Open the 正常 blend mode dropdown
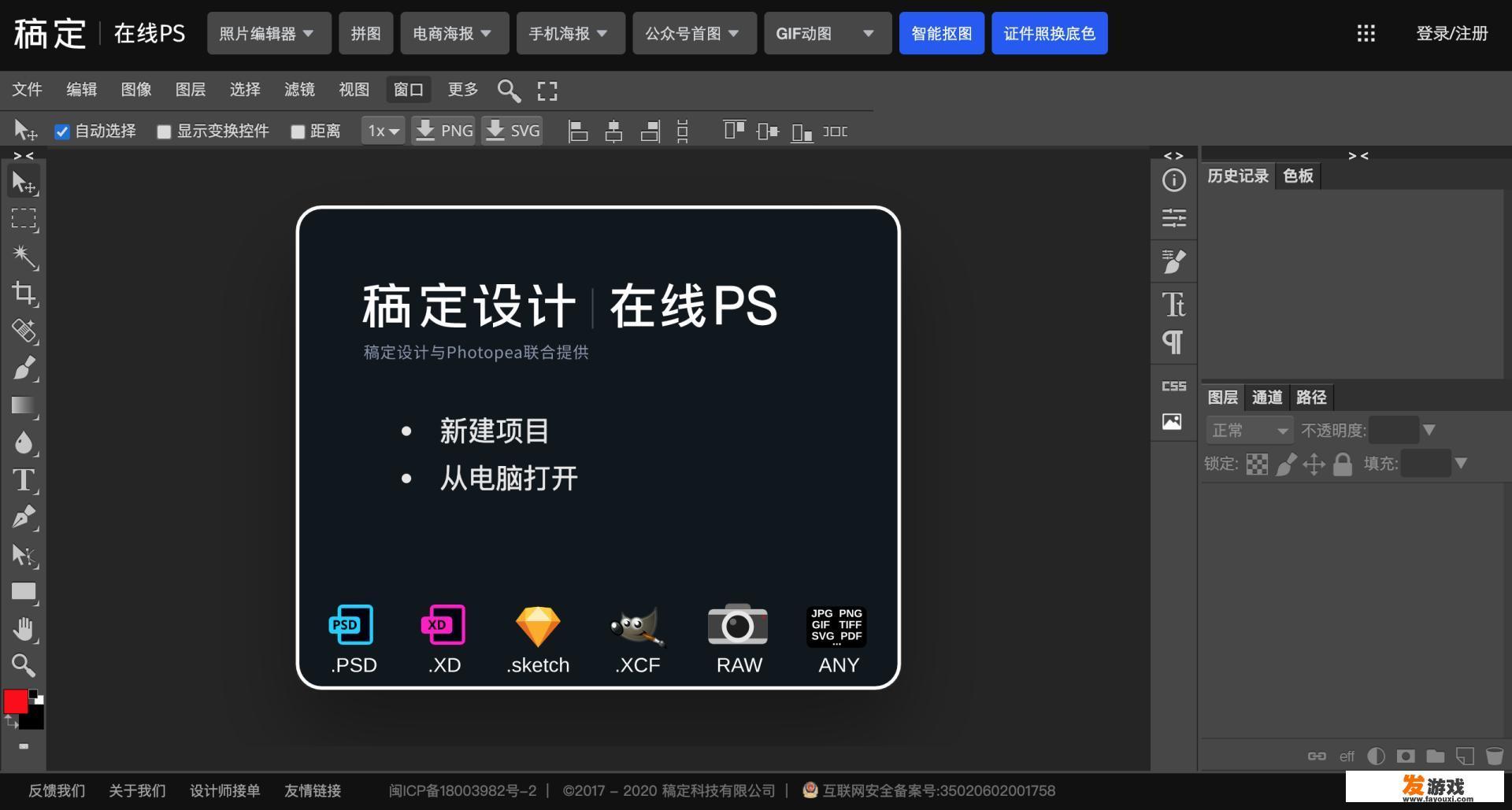The height and width of the screenshot is (810, 1512). [x=1250, y=431]
